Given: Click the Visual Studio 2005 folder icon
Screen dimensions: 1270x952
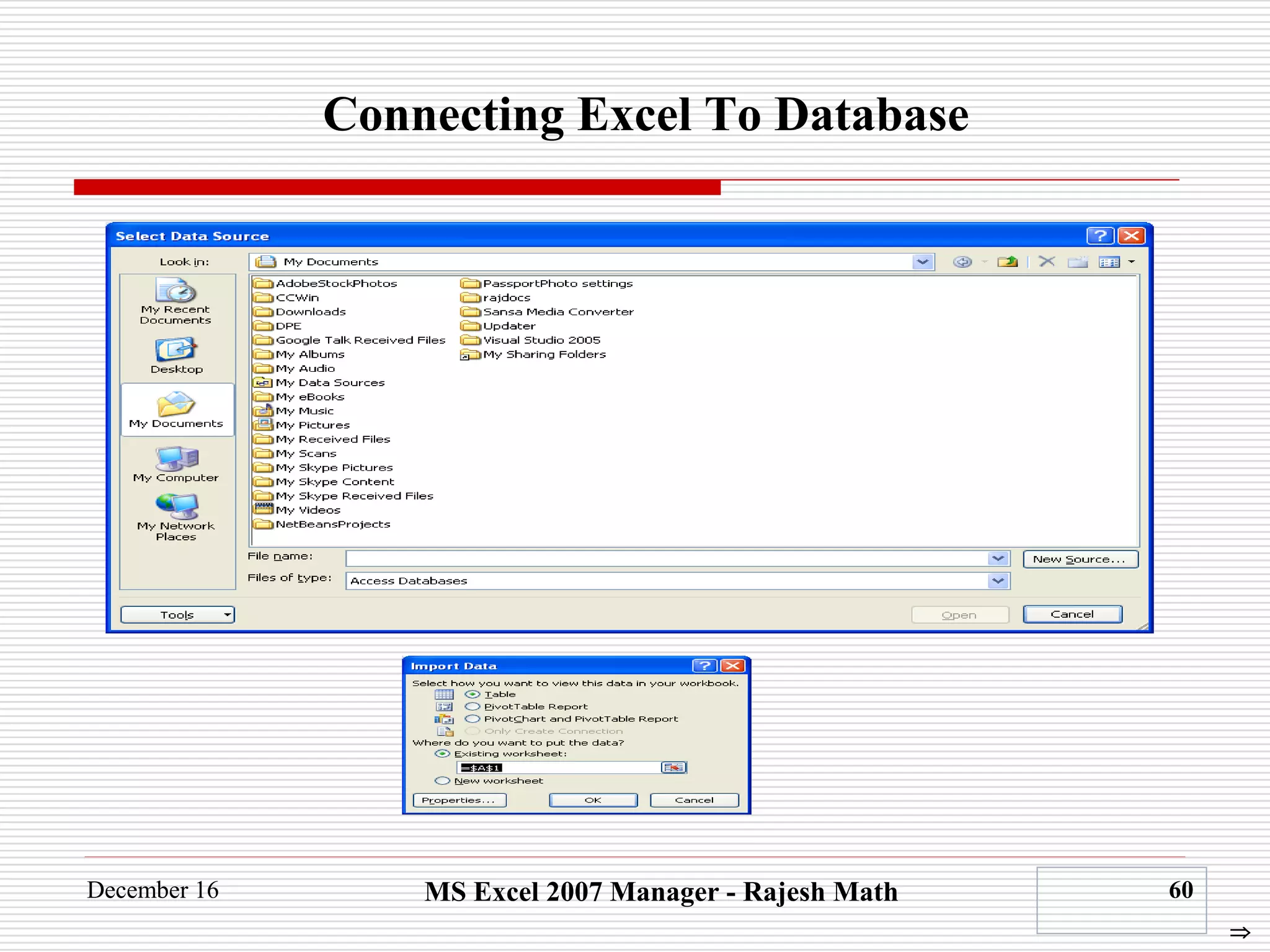Looking at the screenshot, I should click(x=471, y=340).
